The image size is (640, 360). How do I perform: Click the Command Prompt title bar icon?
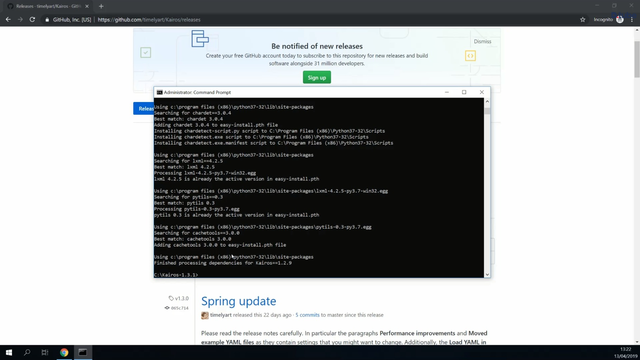(160, 92)
